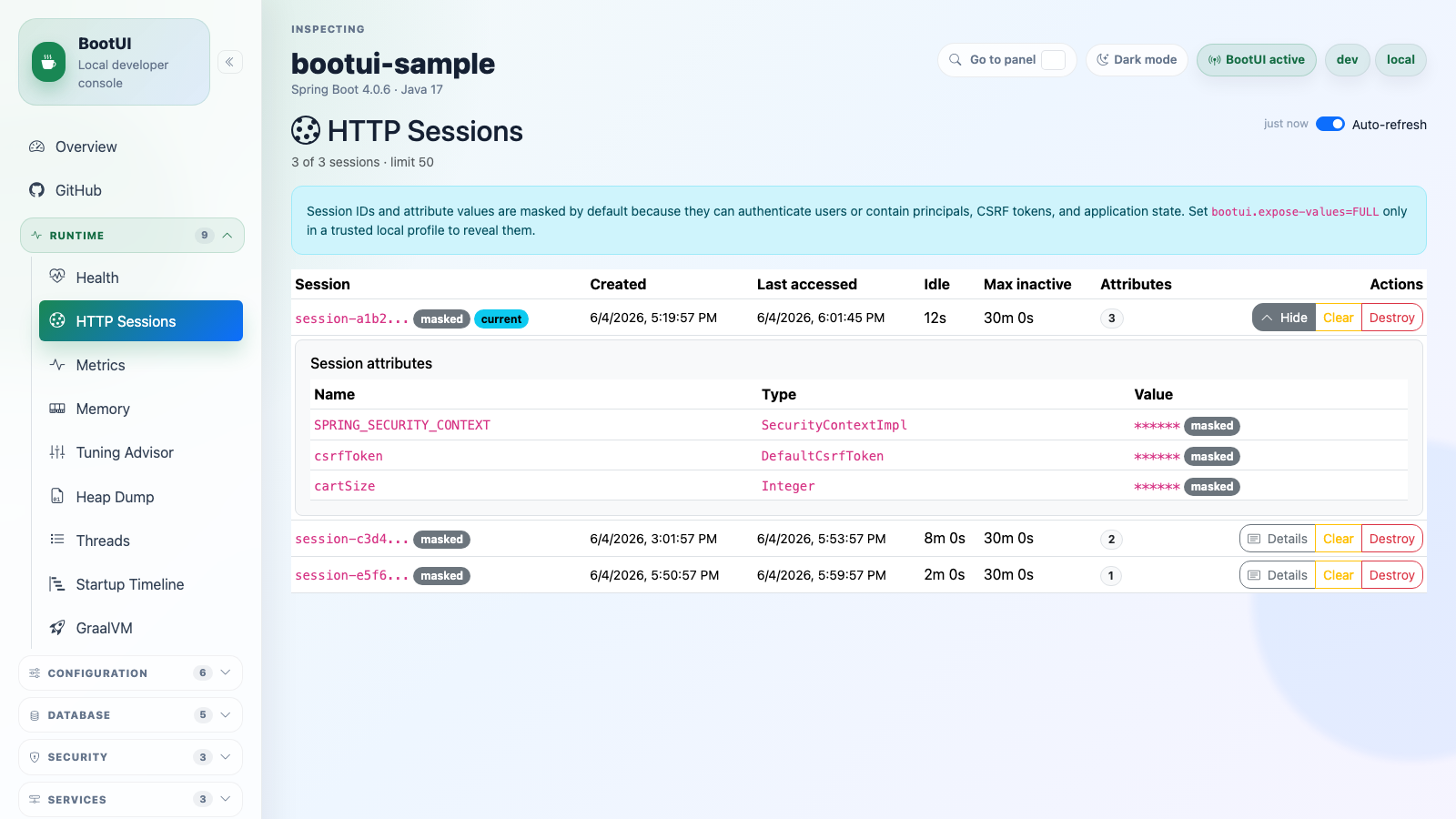Click the session-e5f6... session ID
The width and height of the screenshot is (1456, 819).
351,575
